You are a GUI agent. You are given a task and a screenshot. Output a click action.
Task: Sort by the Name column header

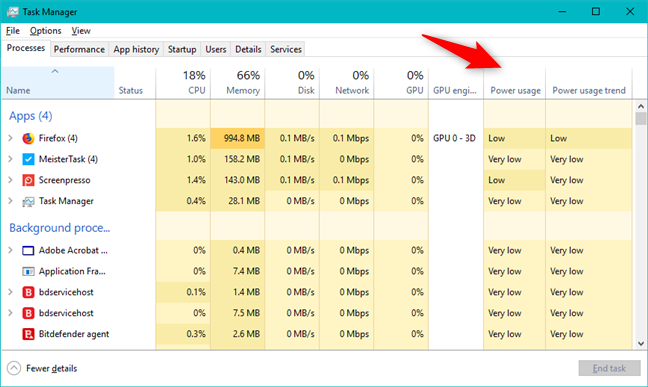(58, 83)
